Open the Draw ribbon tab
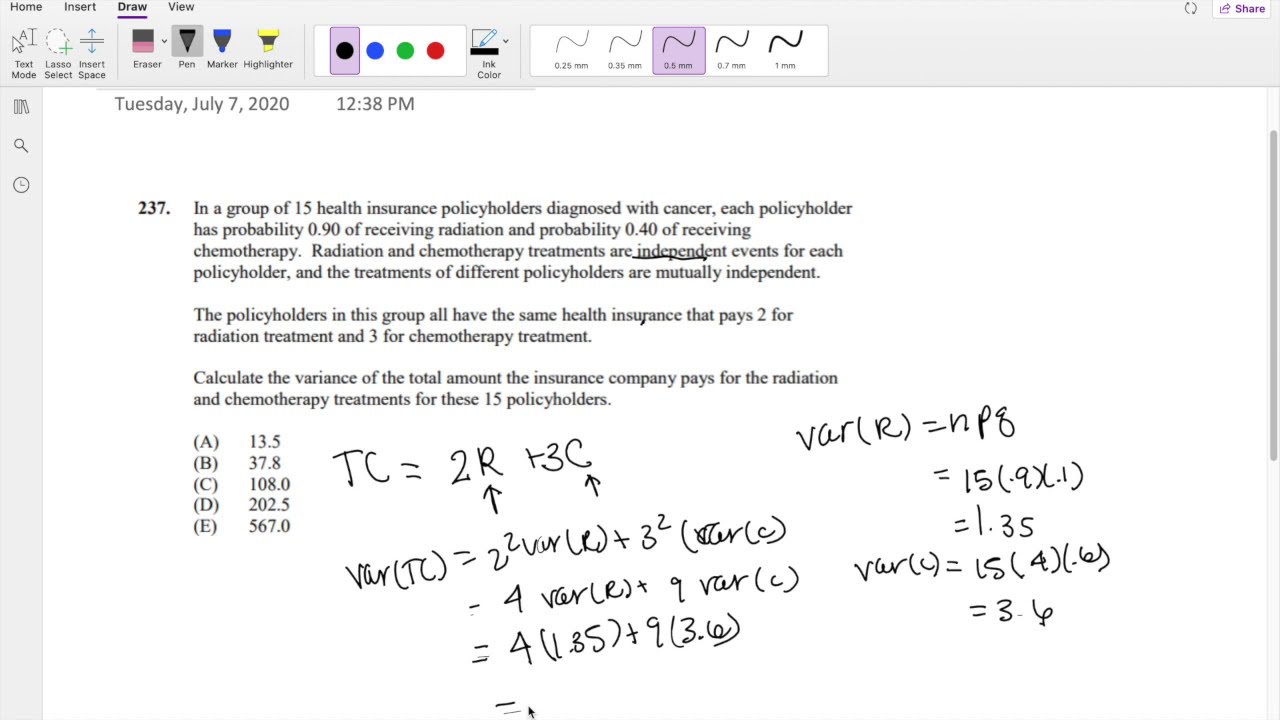 click(132, 7)
